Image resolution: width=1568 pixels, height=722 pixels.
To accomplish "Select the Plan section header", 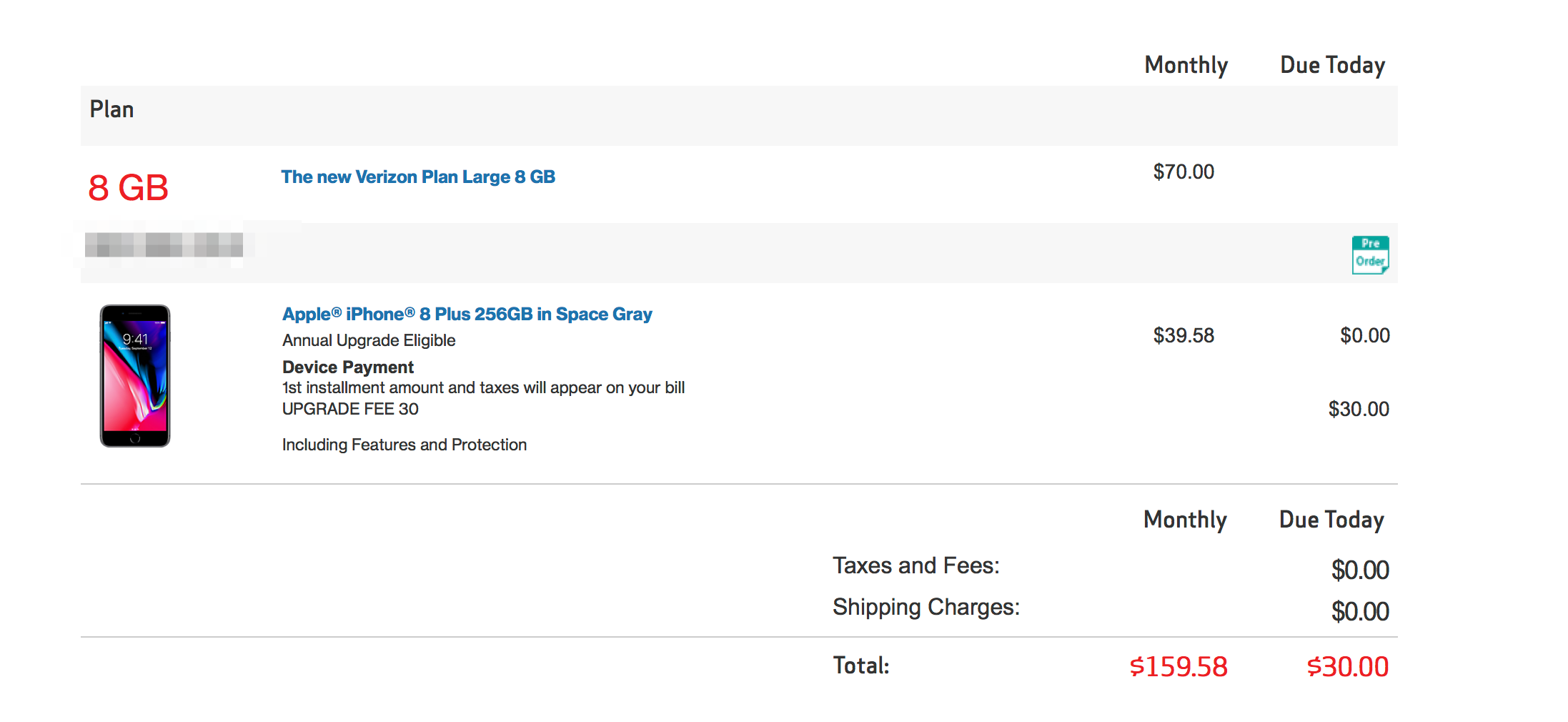I will click(x=112, y=109).
